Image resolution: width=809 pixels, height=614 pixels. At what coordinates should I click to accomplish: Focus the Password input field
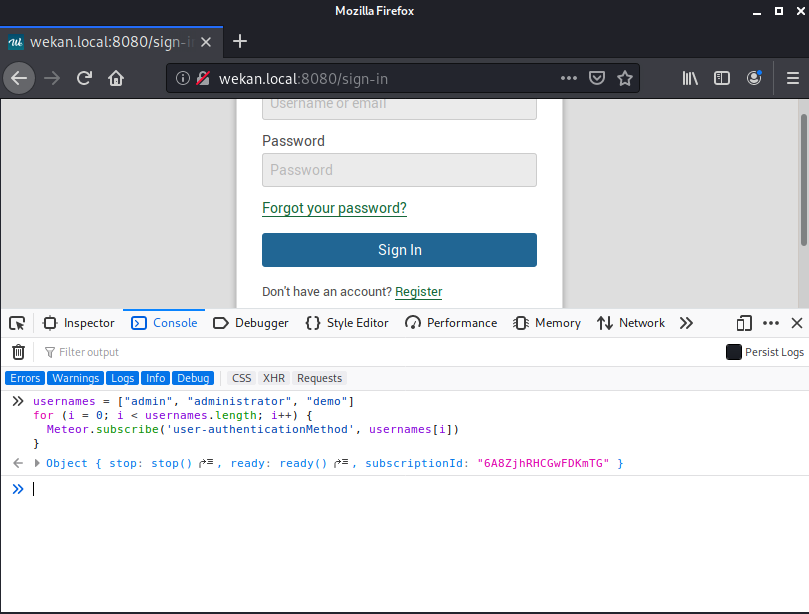398,170
